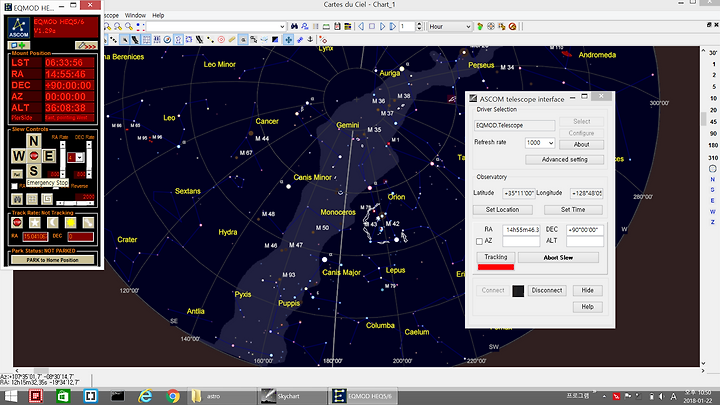Click EQMOD display mode icon with green plus

pos(19,45)
